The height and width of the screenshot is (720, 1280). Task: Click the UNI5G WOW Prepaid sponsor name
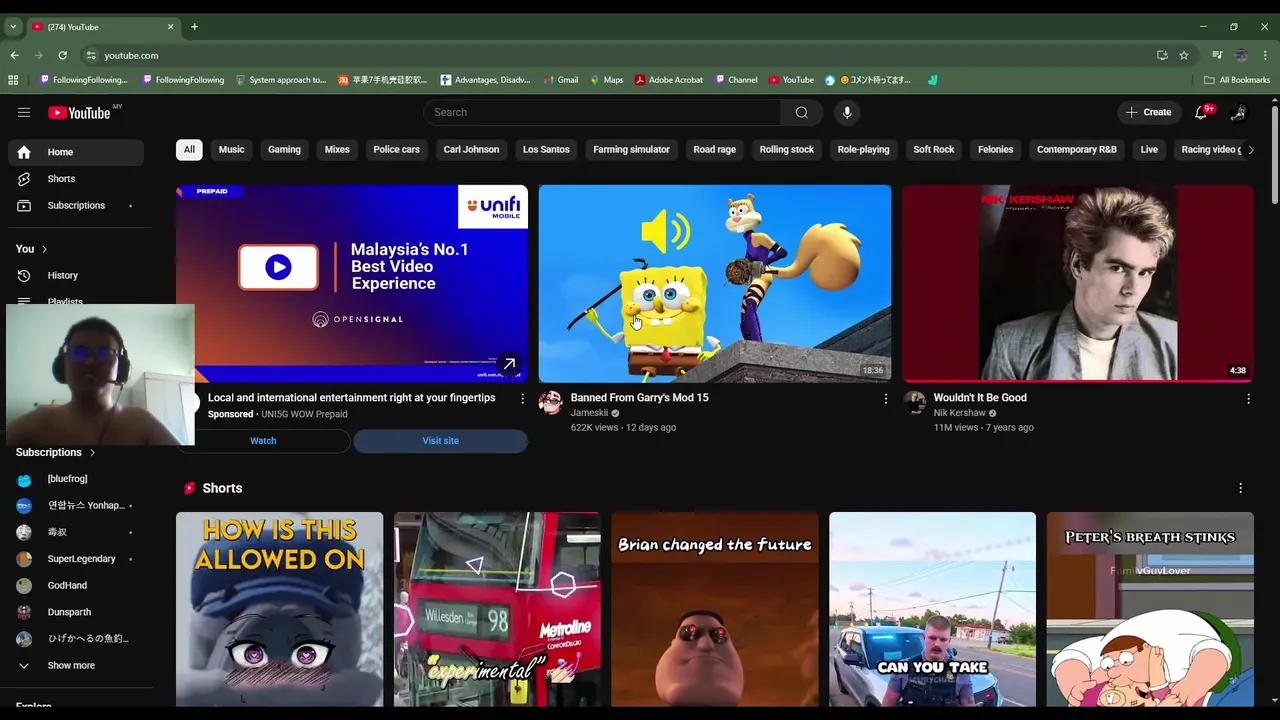point(304,414)
